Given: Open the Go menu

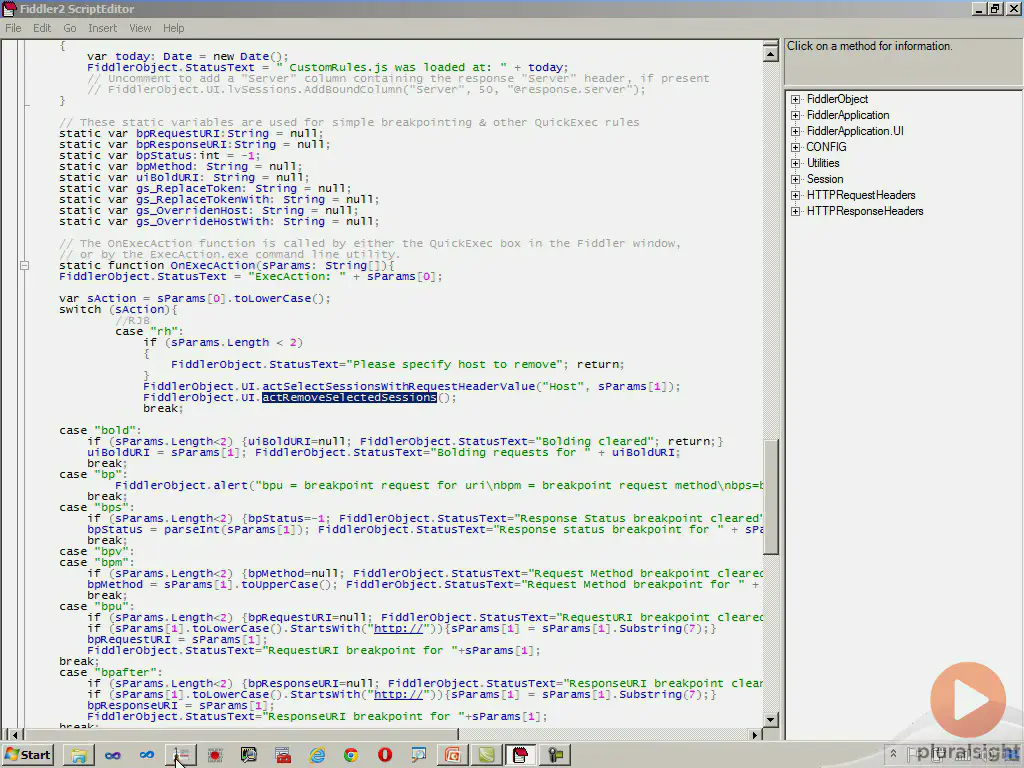Looking at the screenshot, I should [x=70, y=28].
